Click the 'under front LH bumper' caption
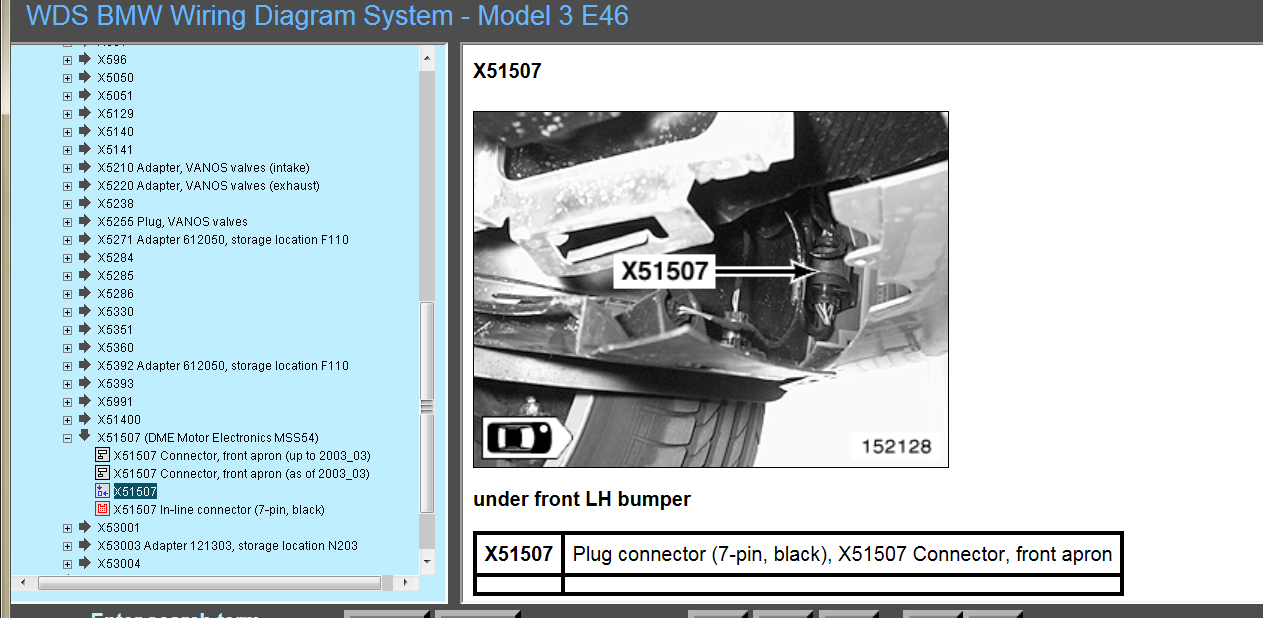This screenshot has width=1263, height=618. pyautogui.click(x=582, y=499)
